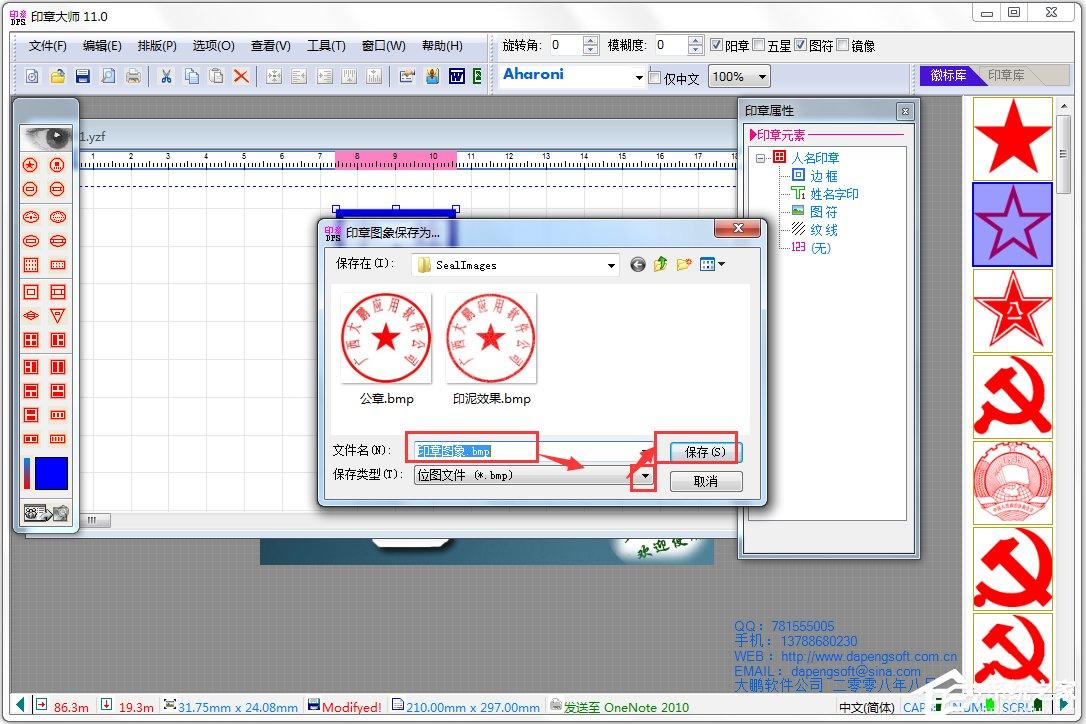Click the 旋转角 value field
Image resolution: width=1086 pixels, height=724 pixels.
pos(566,45)
